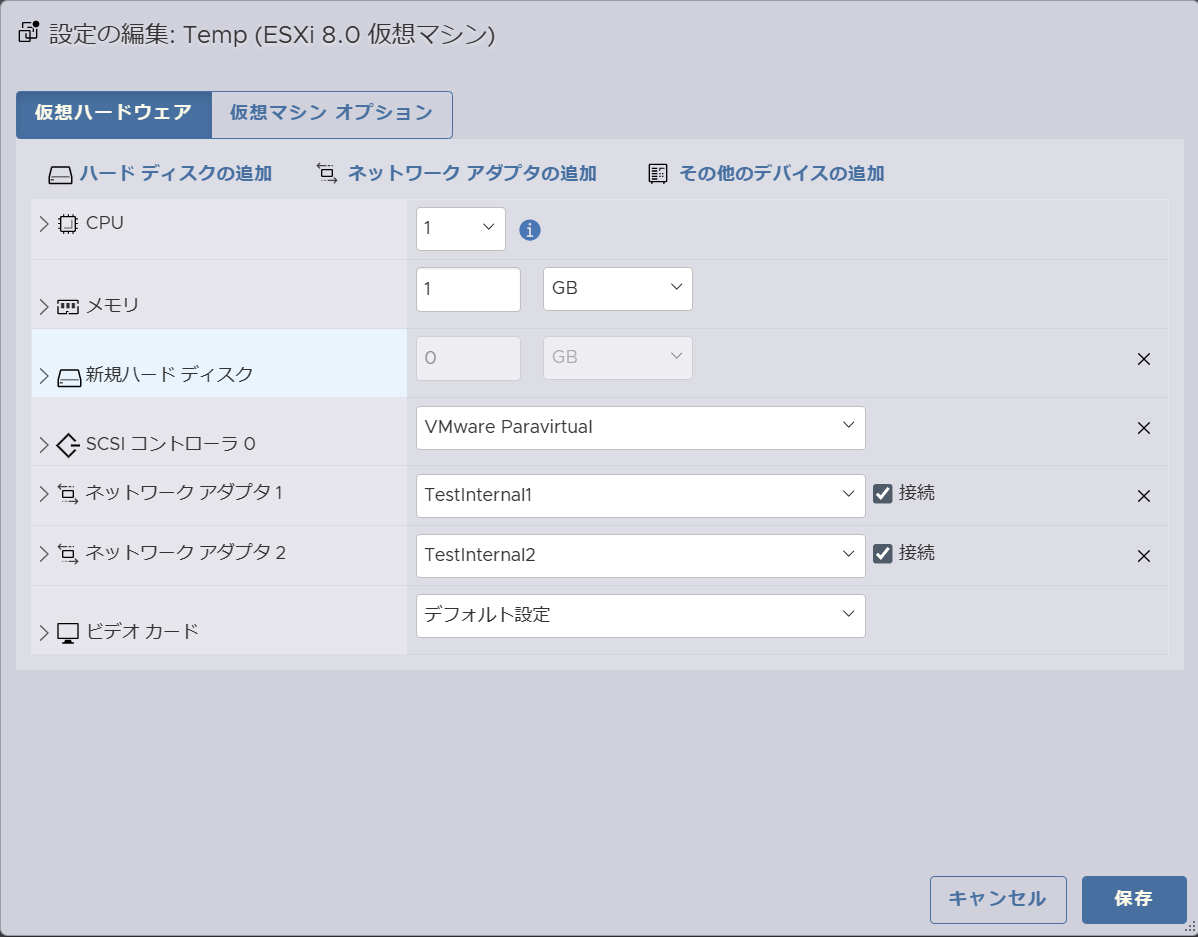Click the new hard disk row icon
Image resolution: width=1198 pixels, height=937 pixels.
pos(69,378)
